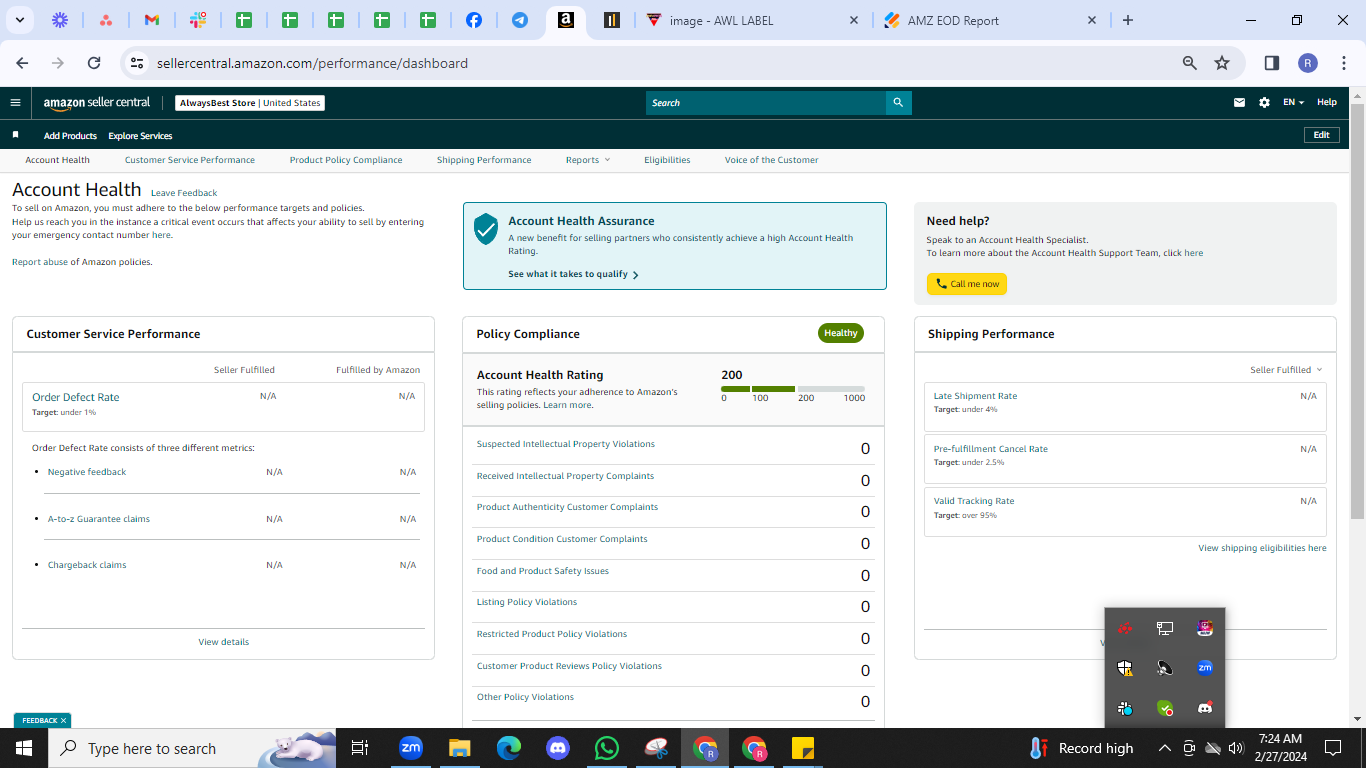Open the Seller Central hamburger menu
The image size is (1366, 768).
point(15,102)
